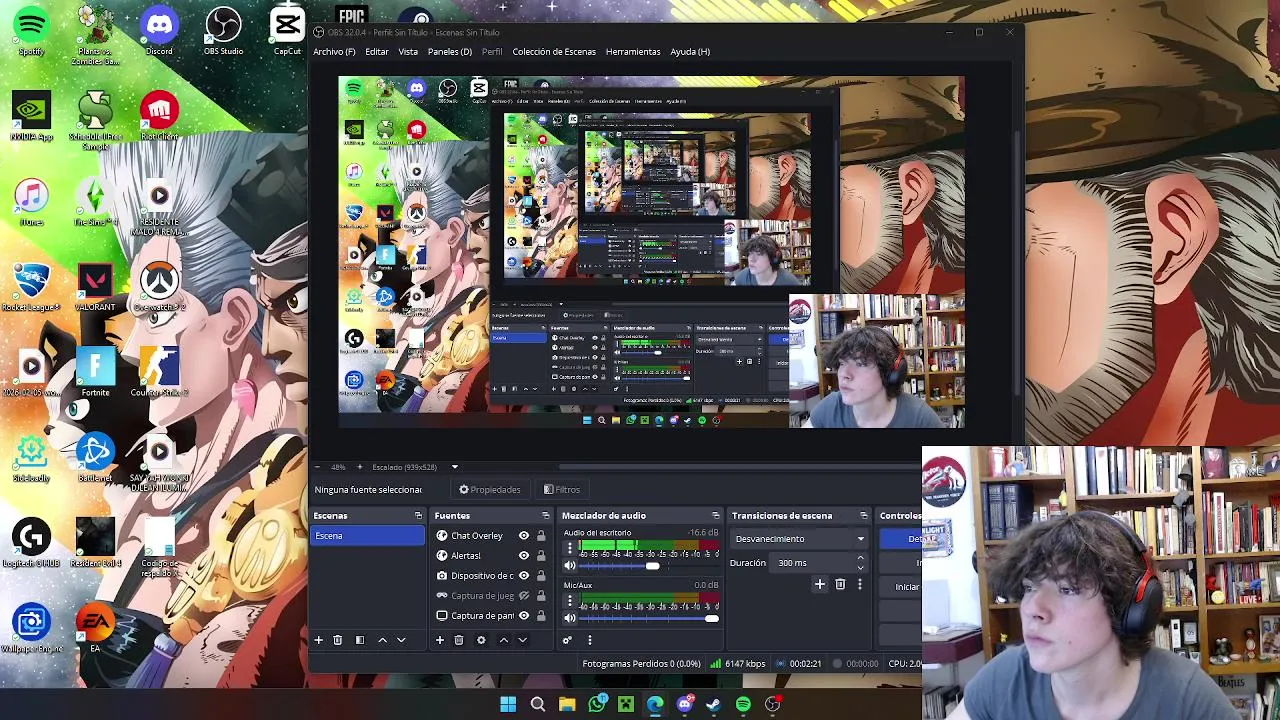Remove scene transition trash icon
The image size is (1280, 720).
[x=840, y=584]
